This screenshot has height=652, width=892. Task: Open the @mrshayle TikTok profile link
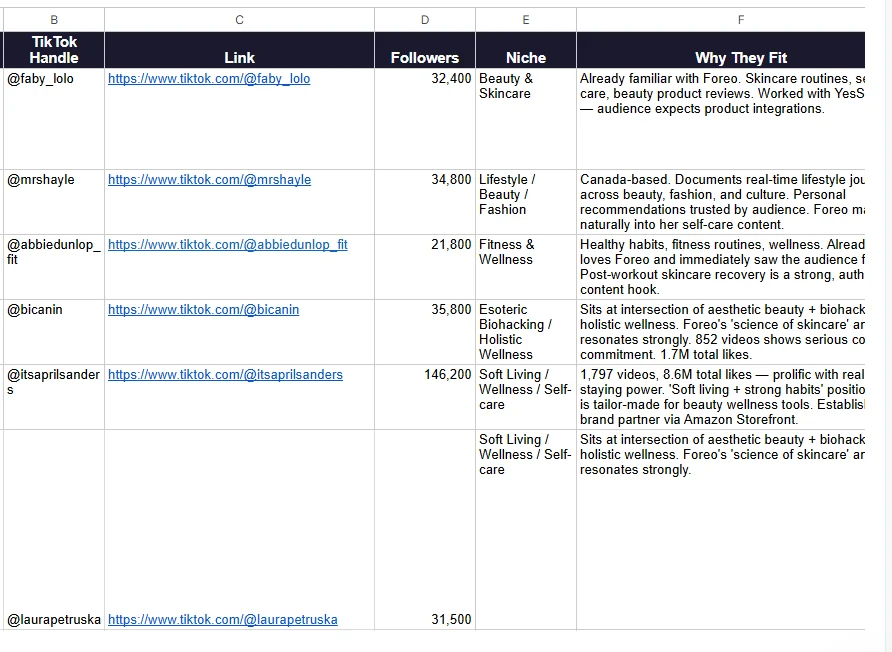(209, 180)
